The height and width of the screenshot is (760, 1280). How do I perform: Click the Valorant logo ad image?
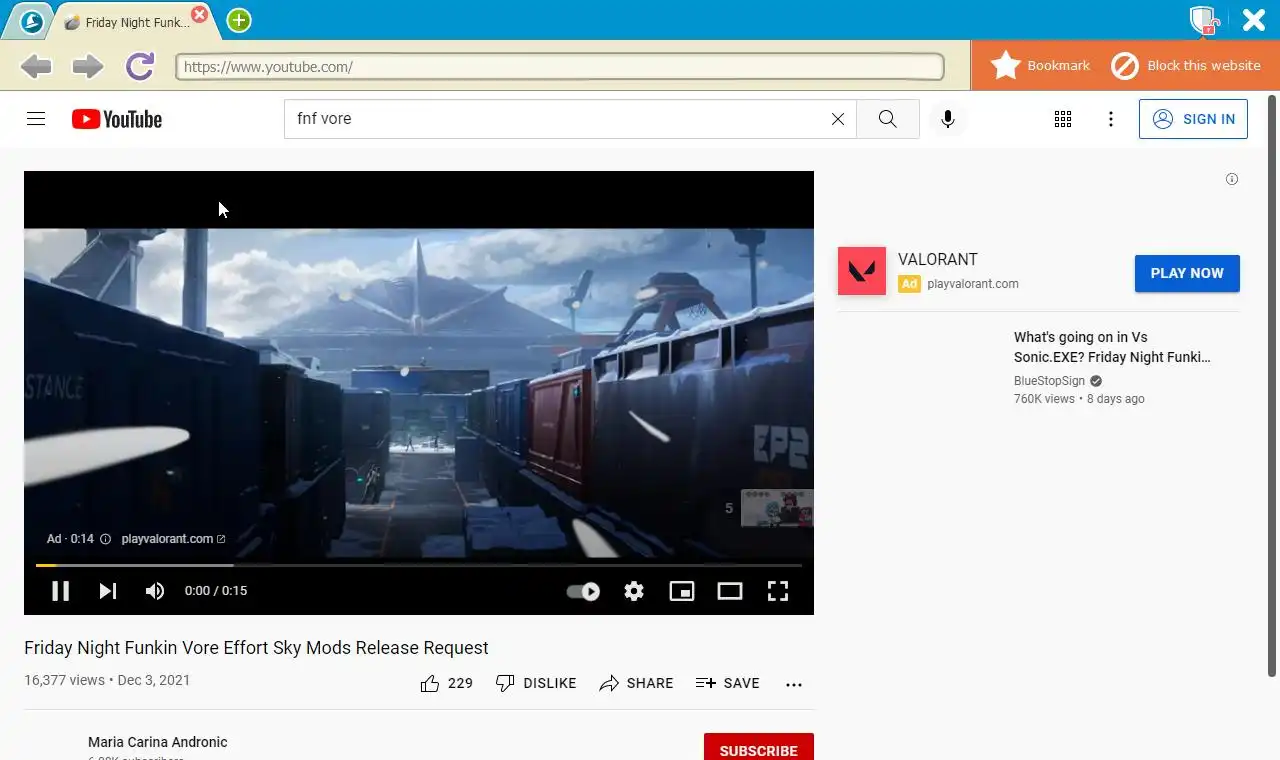pos(862,271)
